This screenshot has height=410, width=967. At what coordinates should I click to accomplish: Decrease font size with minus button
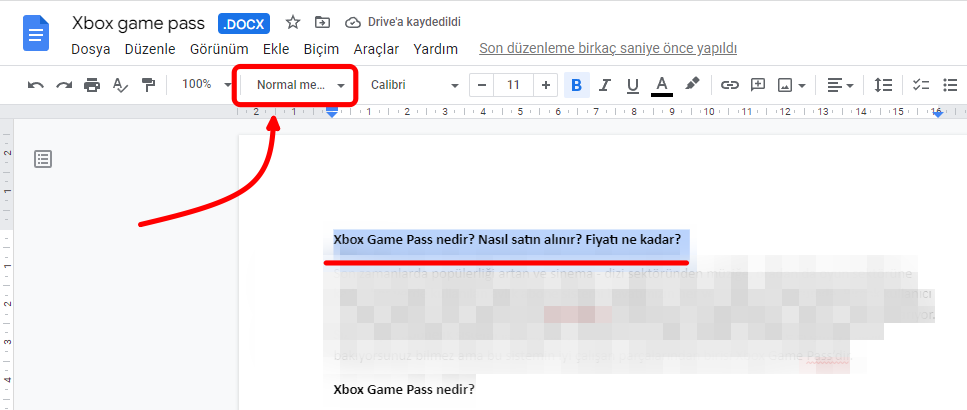click(x=482, y=85)
